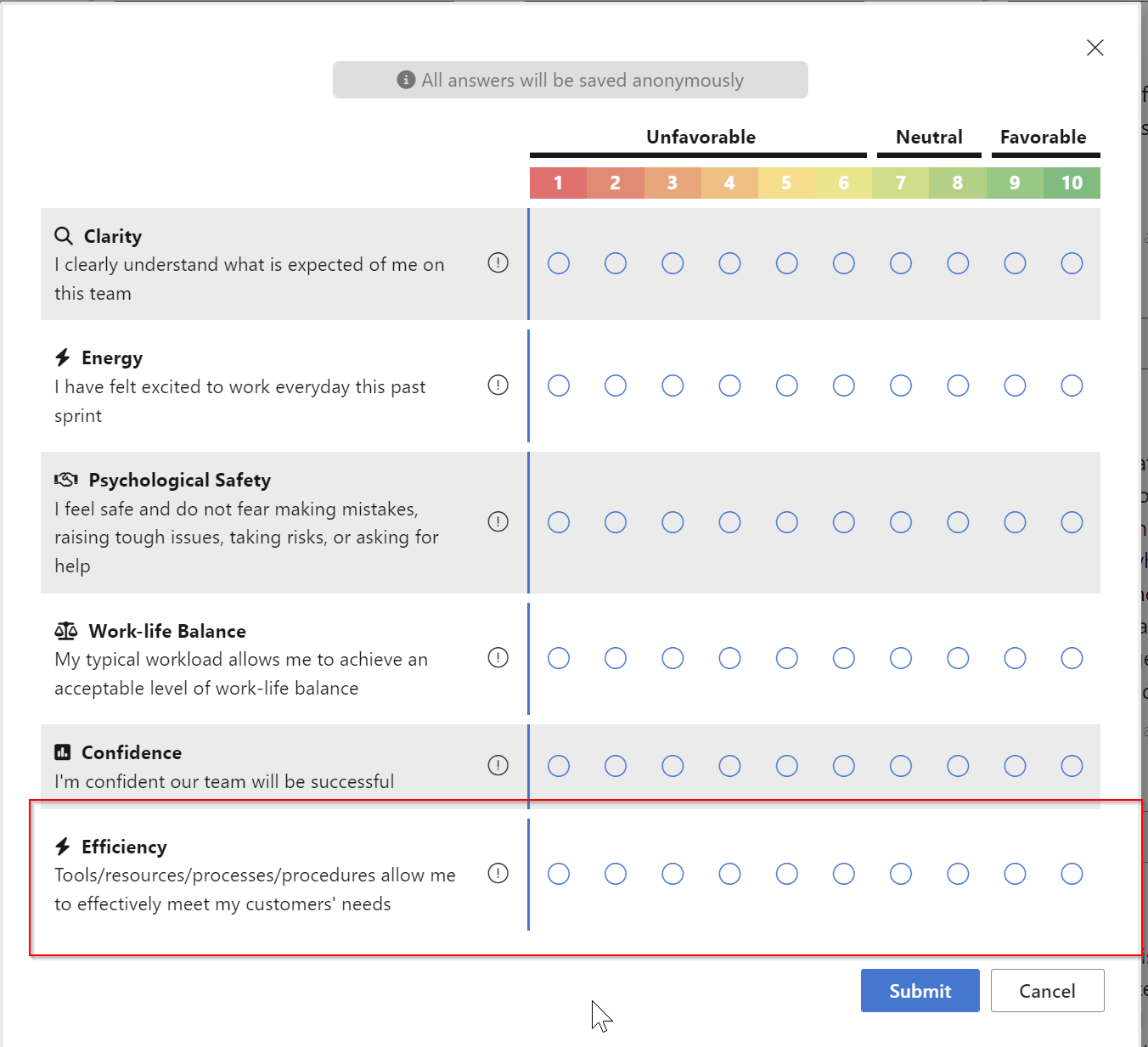The image size is (1148, 1047).
Task: Click the lightning bolt icon beside Energy
Action: click(64, 357)
